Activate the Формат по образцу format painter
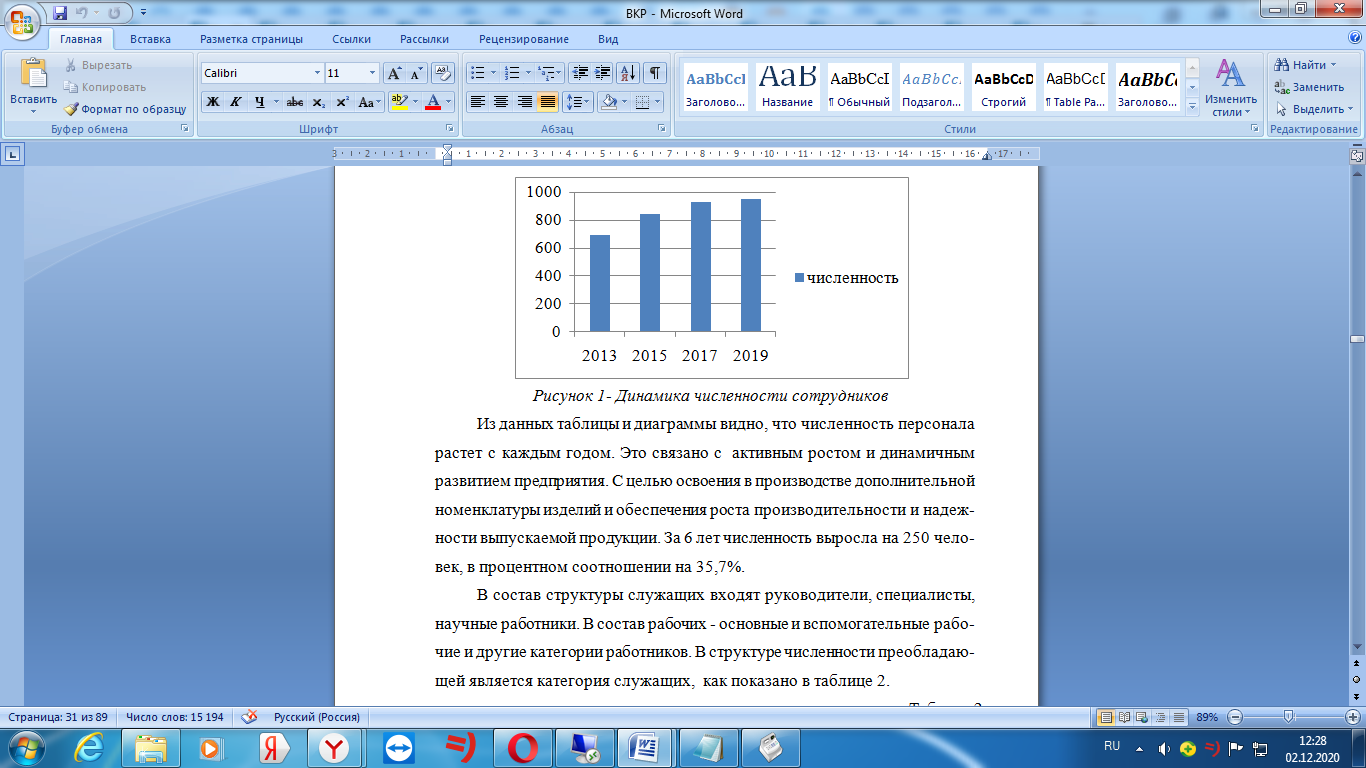 pos(125,109)
